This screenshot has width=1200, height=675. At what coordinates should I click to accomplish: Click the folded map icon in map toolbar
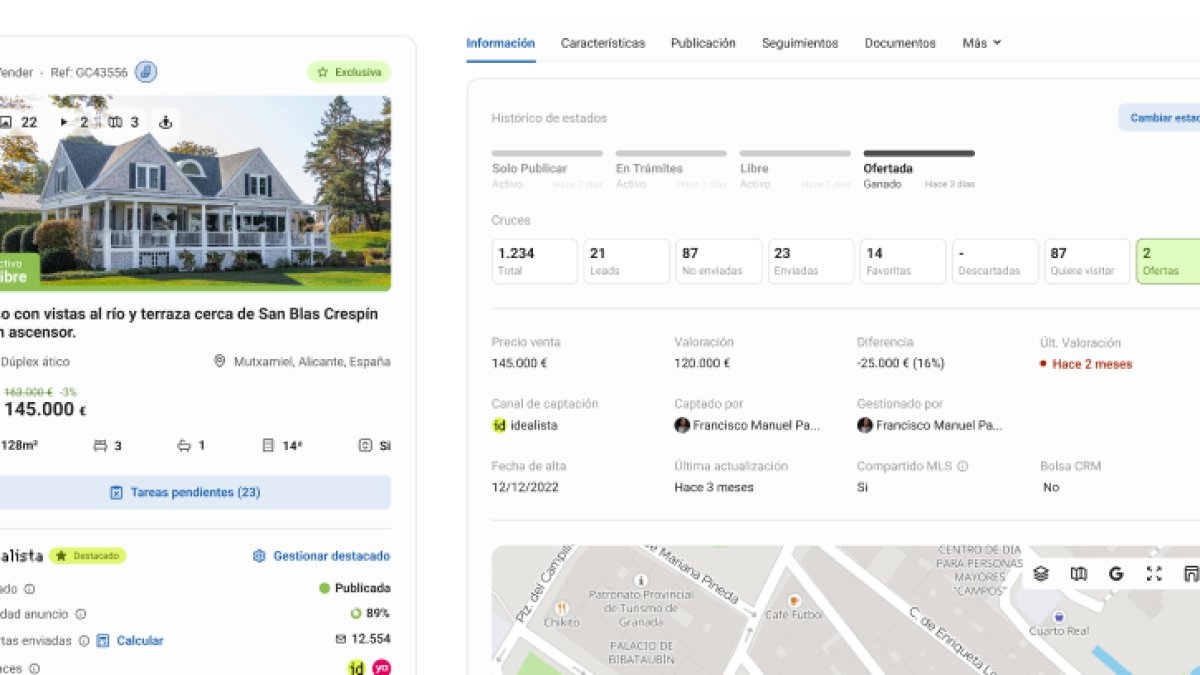1078,573
